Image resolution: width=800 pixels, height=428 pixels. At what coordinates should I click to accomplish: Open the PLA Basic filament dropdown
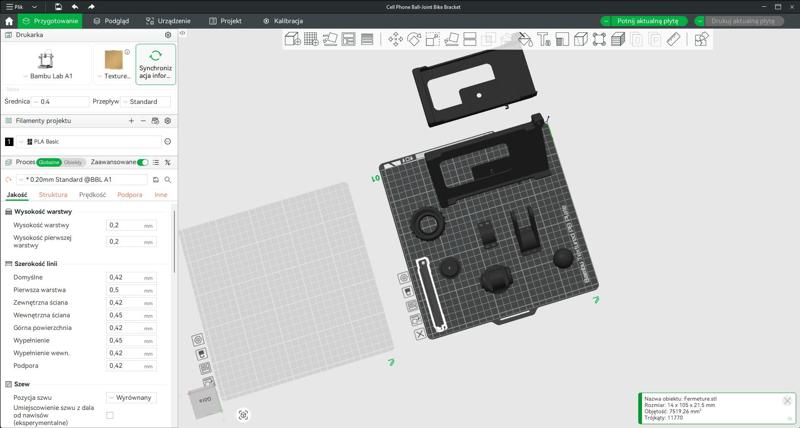(x=90, y=142)
